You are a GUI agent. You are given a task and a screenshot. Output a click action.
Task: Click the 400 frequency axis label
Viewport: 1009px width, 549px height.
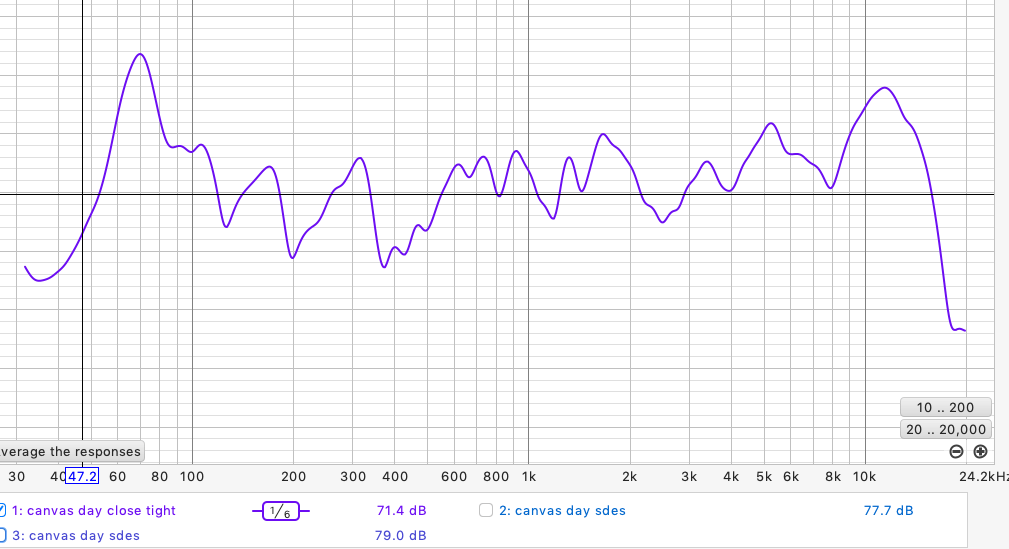[x=395, y=476]
